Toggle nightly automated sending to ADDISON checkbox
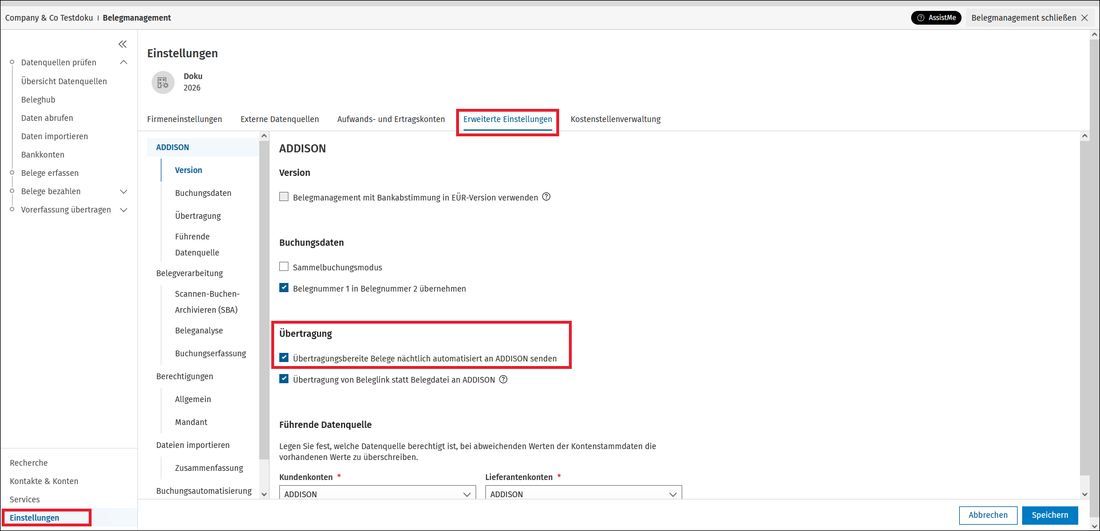The height and width of the screenshot is (531, 1100). coord(284,358)
